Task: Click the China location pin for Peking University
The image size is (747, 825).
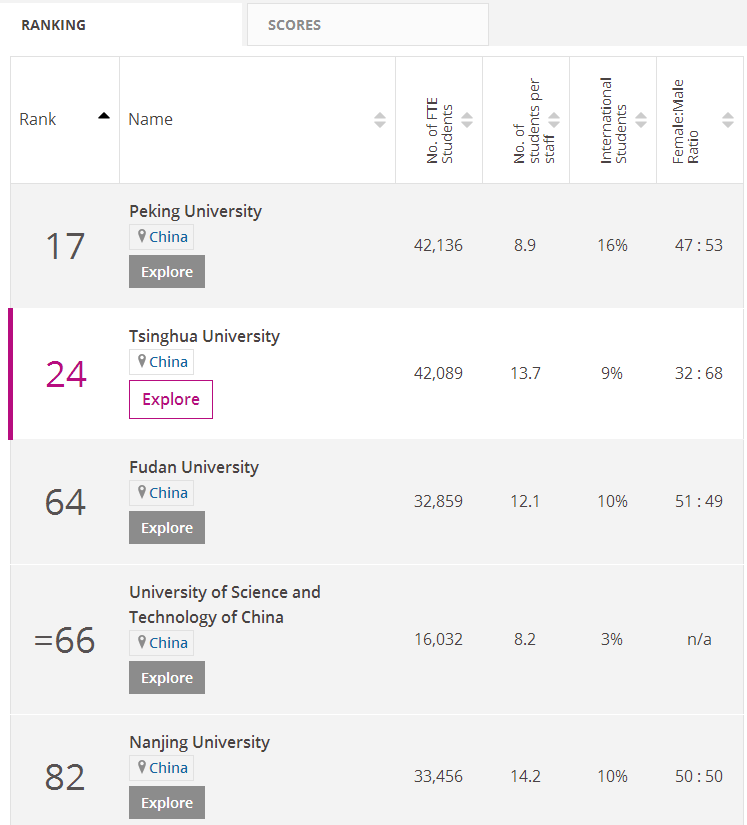Action: click(x=161, y=236)
